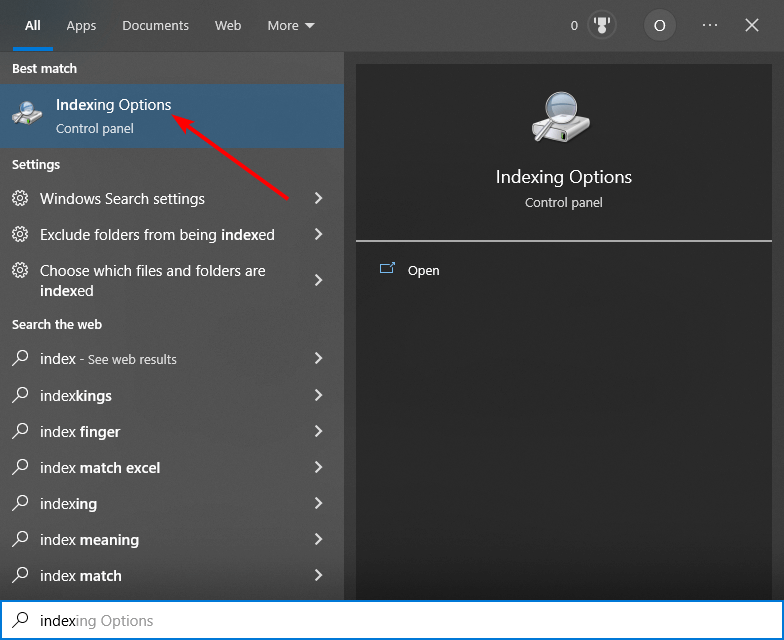Viewport: 784px width, 640px height.
Task: Open the More dropdown menu
Action: coord(290,26)
